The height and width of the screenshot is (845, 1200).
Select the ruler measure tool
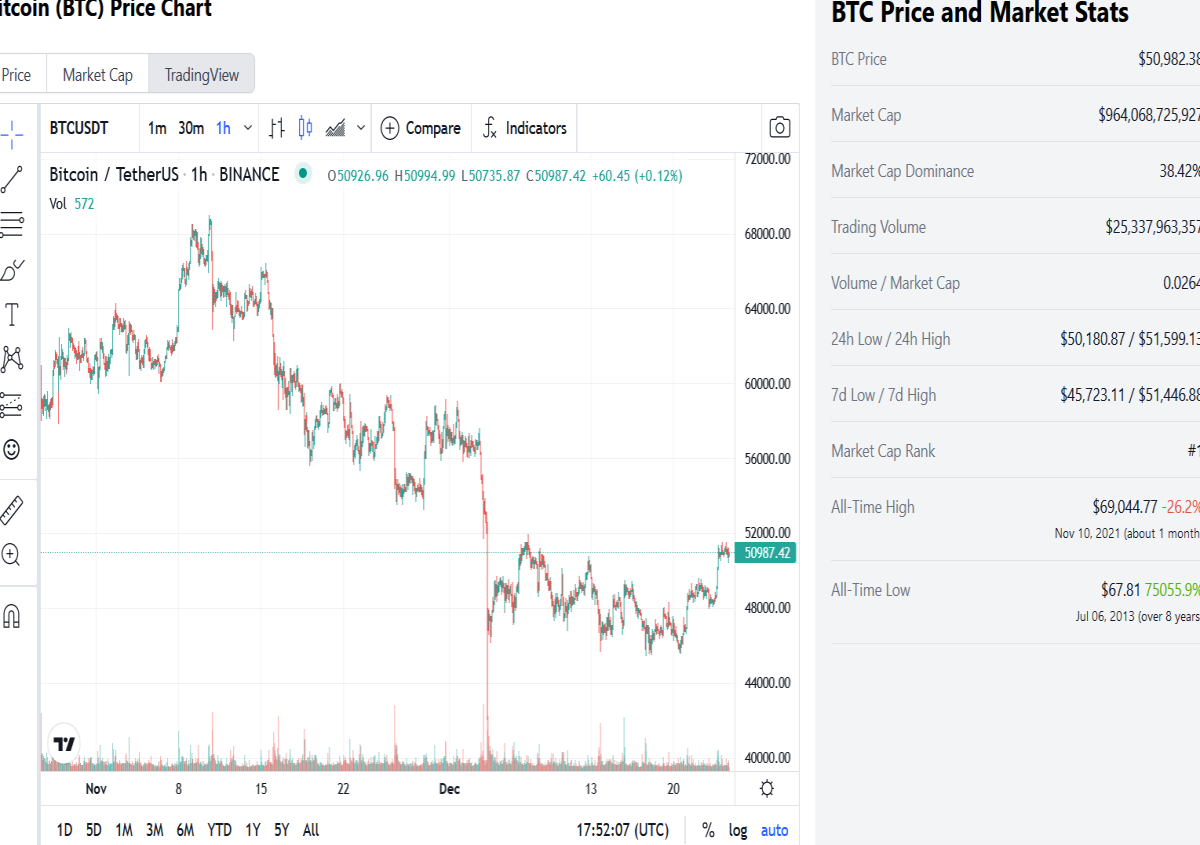click(x=12, y=511)
